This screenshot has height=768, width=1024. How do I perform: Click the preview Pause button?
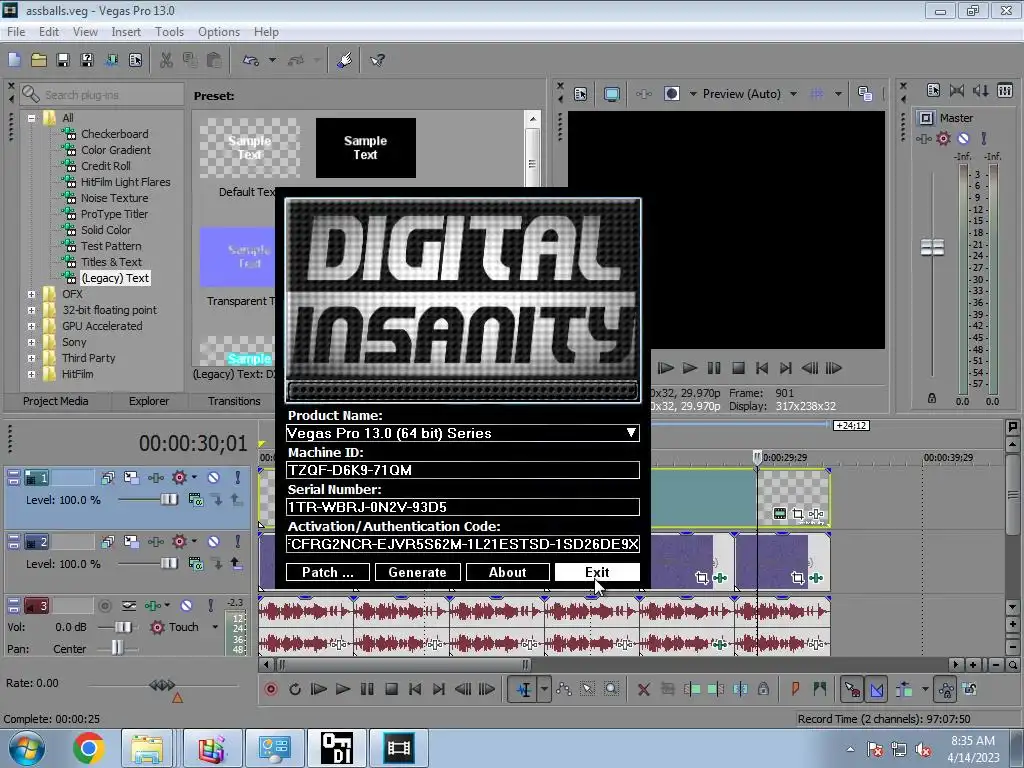(714, 368)
